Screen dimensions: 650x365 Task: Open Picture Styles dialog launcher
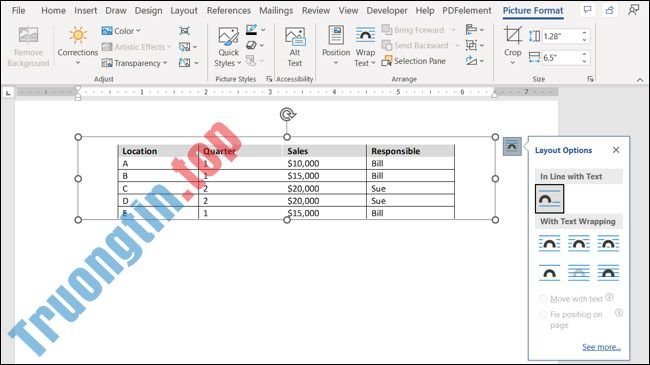269,79
